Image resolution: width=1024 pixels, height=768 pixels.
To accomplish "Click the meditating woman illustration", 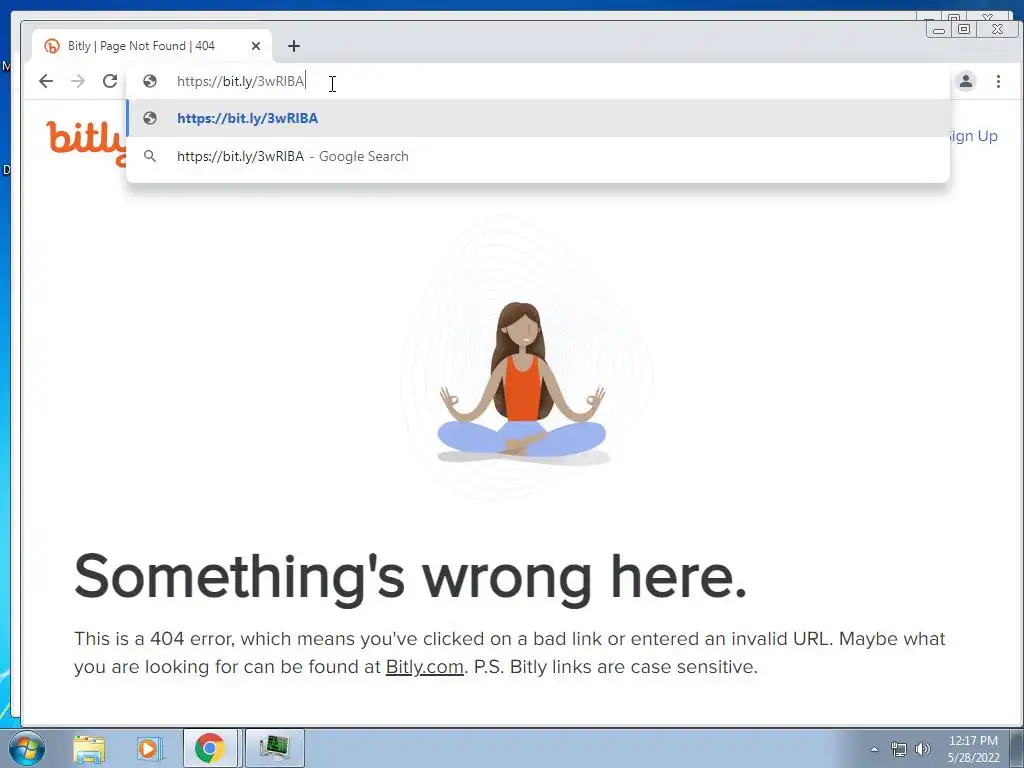I will coord(522,383).
